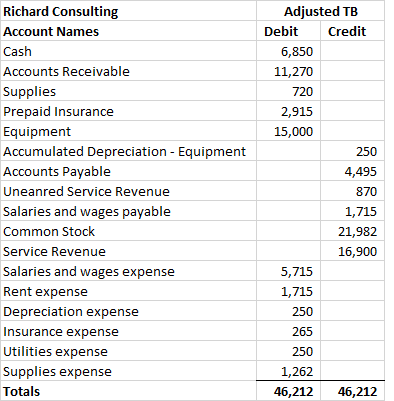Select the 'Account Names' header cell
The image size is (394, 401).
[x=128, y=31]
